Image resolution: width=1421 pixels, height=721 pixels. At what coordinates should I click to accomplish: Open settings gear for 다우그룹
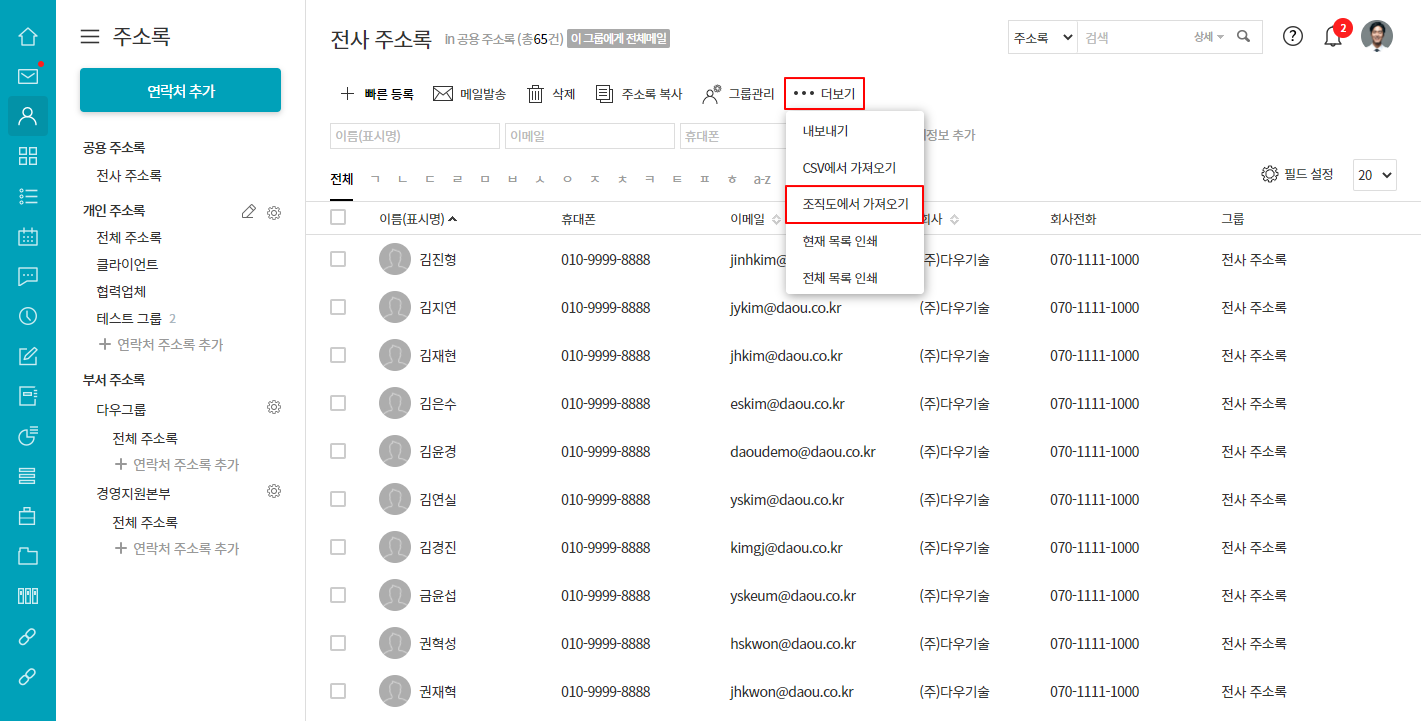point(273,407)
